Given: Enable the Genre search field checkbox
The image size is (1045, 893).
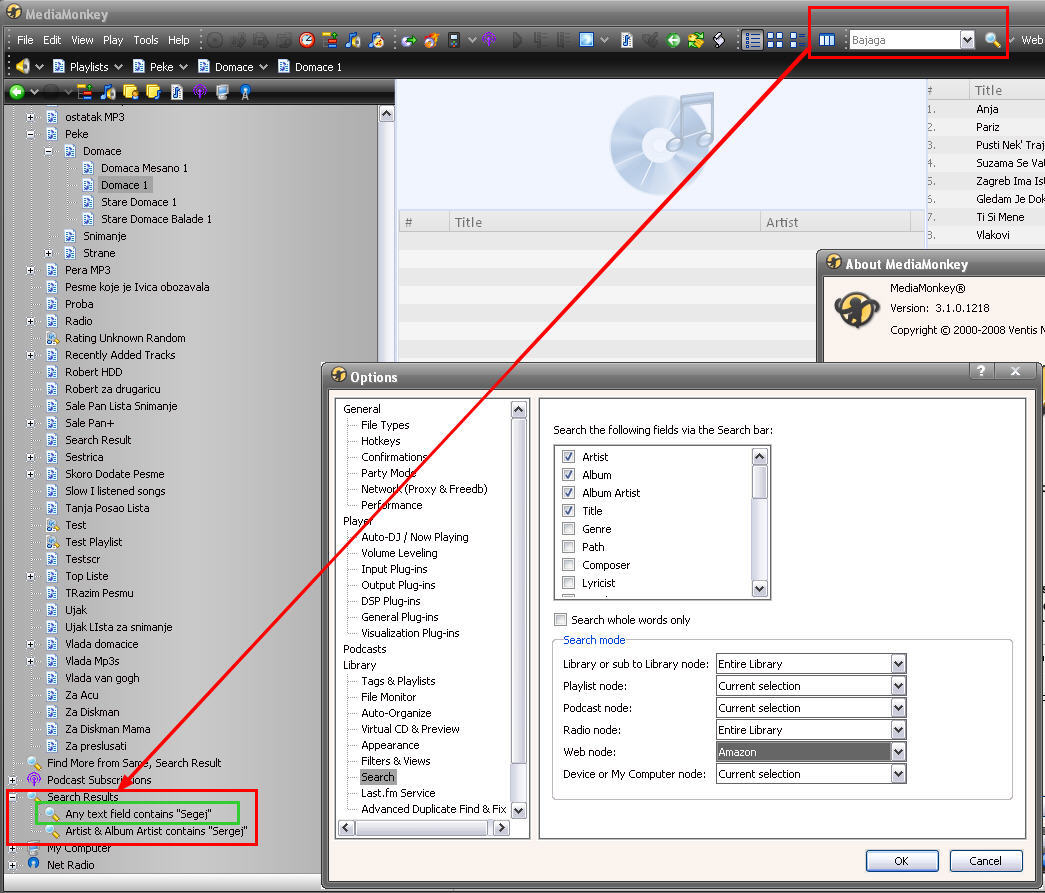Looking at the screenshot, I should pyautogui.click(x=568, y=529).
